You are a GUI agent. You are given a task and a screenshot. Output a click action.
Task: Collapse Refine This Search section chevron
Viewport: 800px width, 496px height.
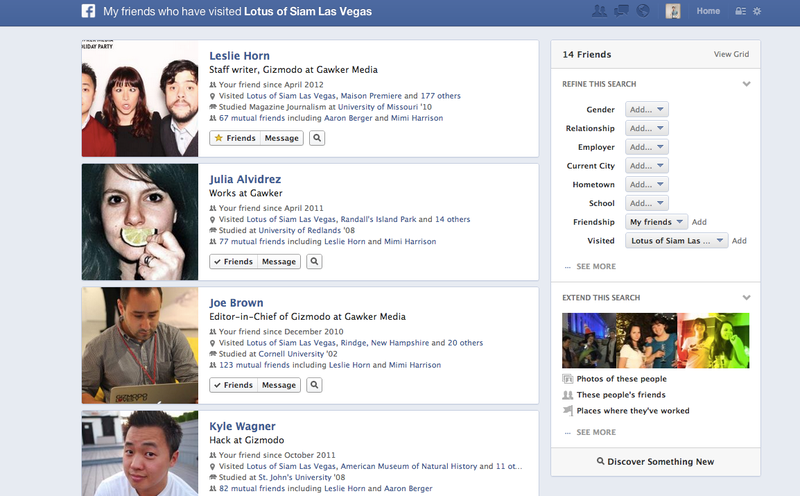(x=746, y=84)
